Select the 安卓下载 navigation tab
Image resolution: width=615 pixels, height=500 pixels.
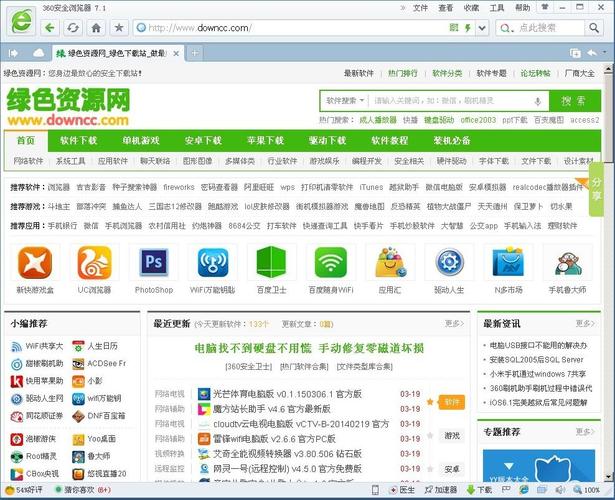coord(203,140)
